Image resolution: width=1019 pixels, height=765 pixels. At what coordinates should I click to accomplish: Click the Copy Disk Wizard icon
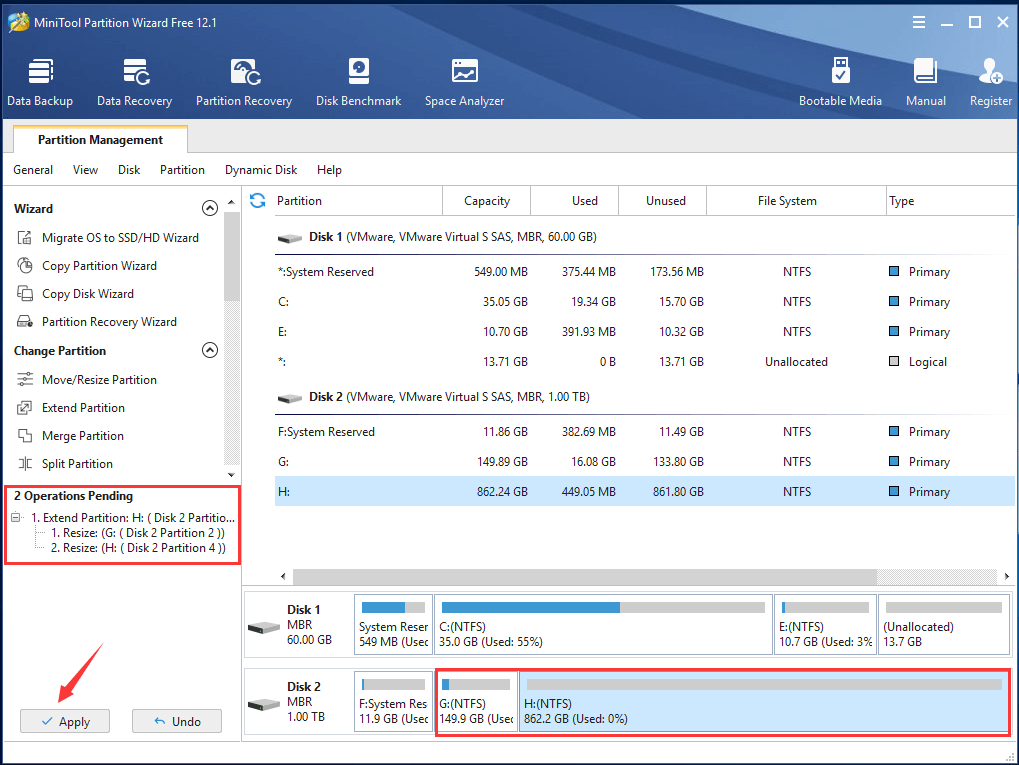[25, 294]
